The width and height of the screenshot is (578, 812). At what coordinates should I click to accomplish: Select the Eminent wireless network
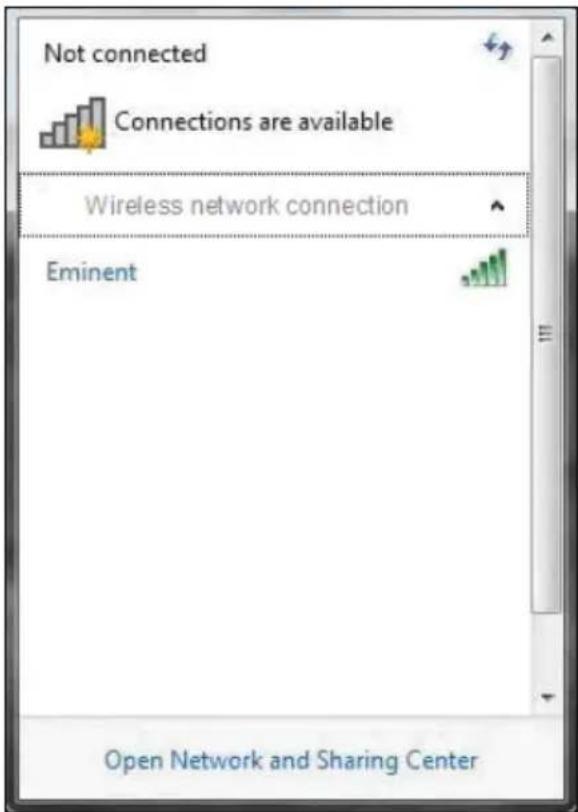point(273,271)
